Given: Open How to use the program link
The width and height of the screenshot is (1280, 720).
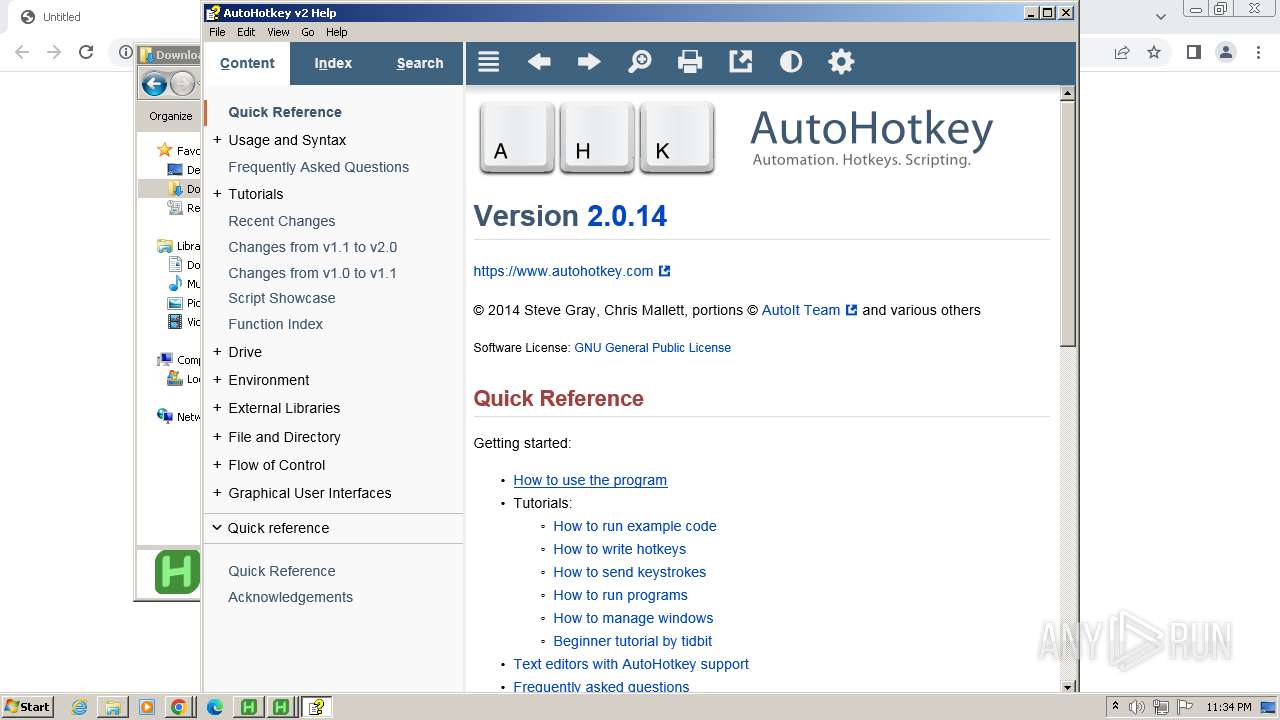Looking at the screenshot, I should coord(590,480).
